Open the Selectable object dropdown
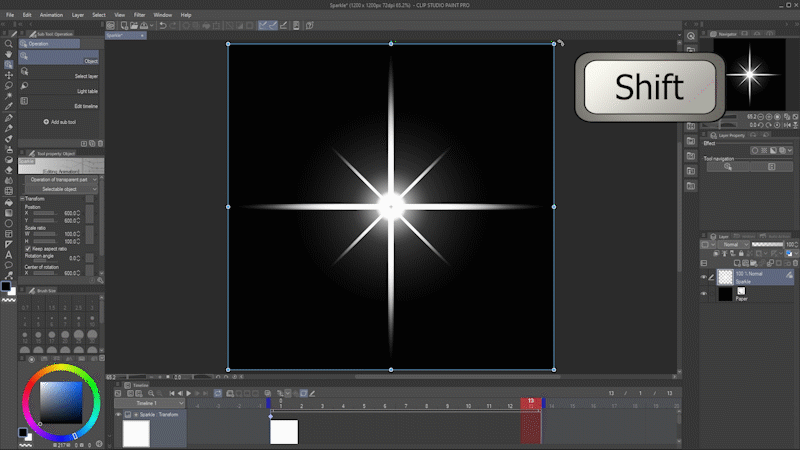This screenshot has width=800, height=450. 60,188
